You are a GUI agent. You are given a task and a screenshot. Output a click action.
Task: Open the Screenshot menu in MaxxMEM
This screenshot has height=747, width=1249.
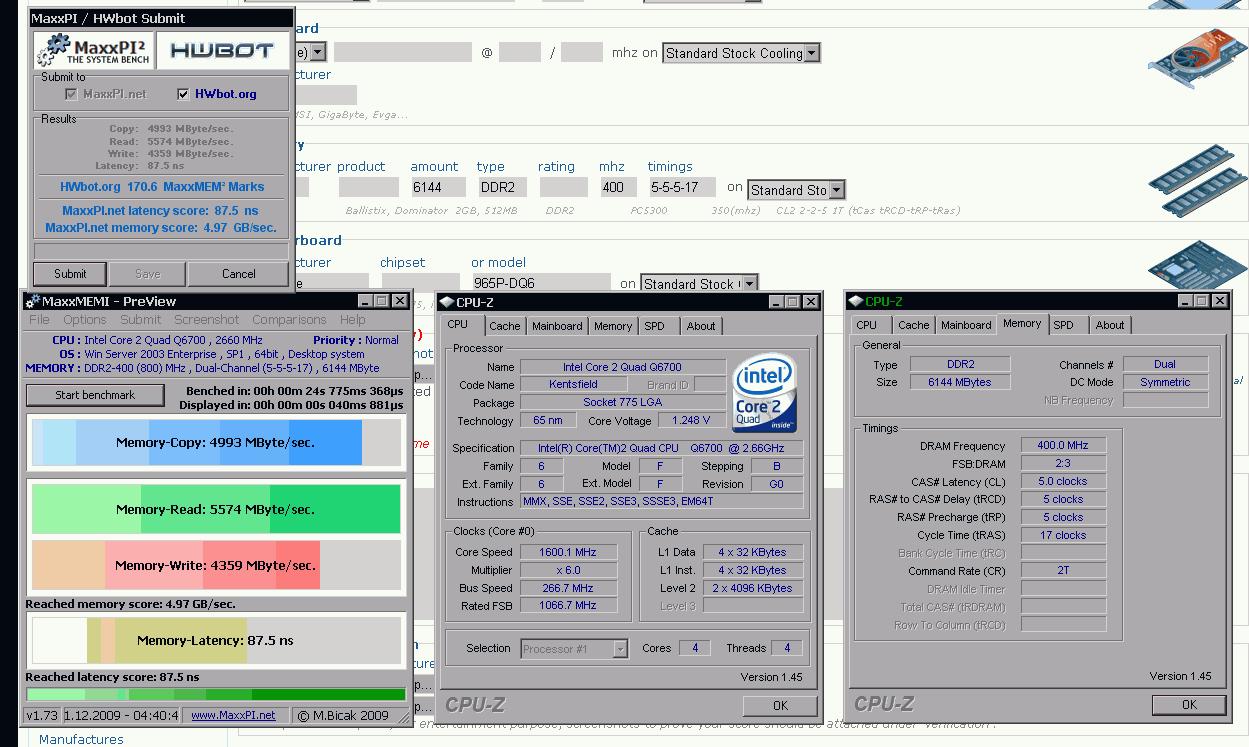[x=207, y=320]
